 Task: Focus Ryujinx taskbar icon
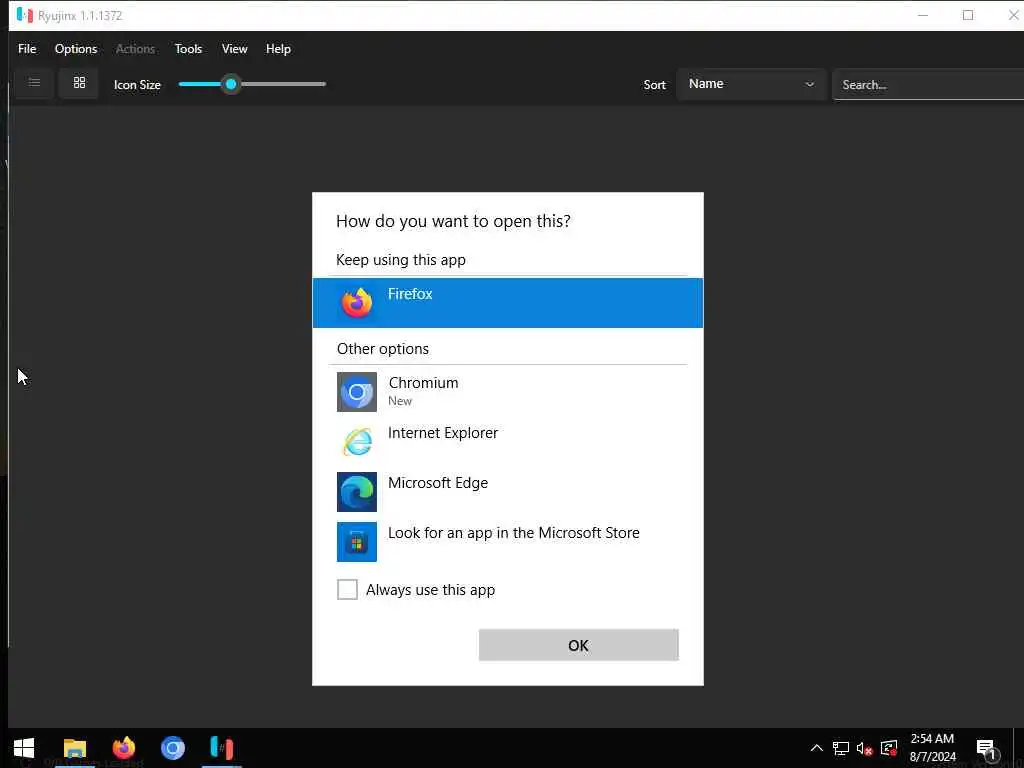click(x=222, y=748)
